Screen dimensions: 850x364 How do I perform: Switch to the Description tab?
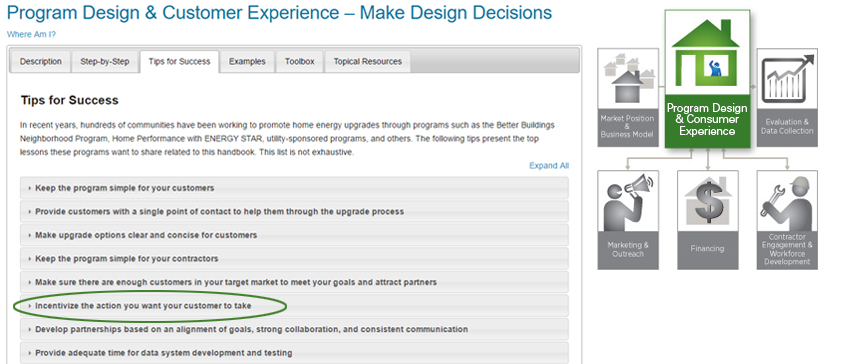point(41,61)
